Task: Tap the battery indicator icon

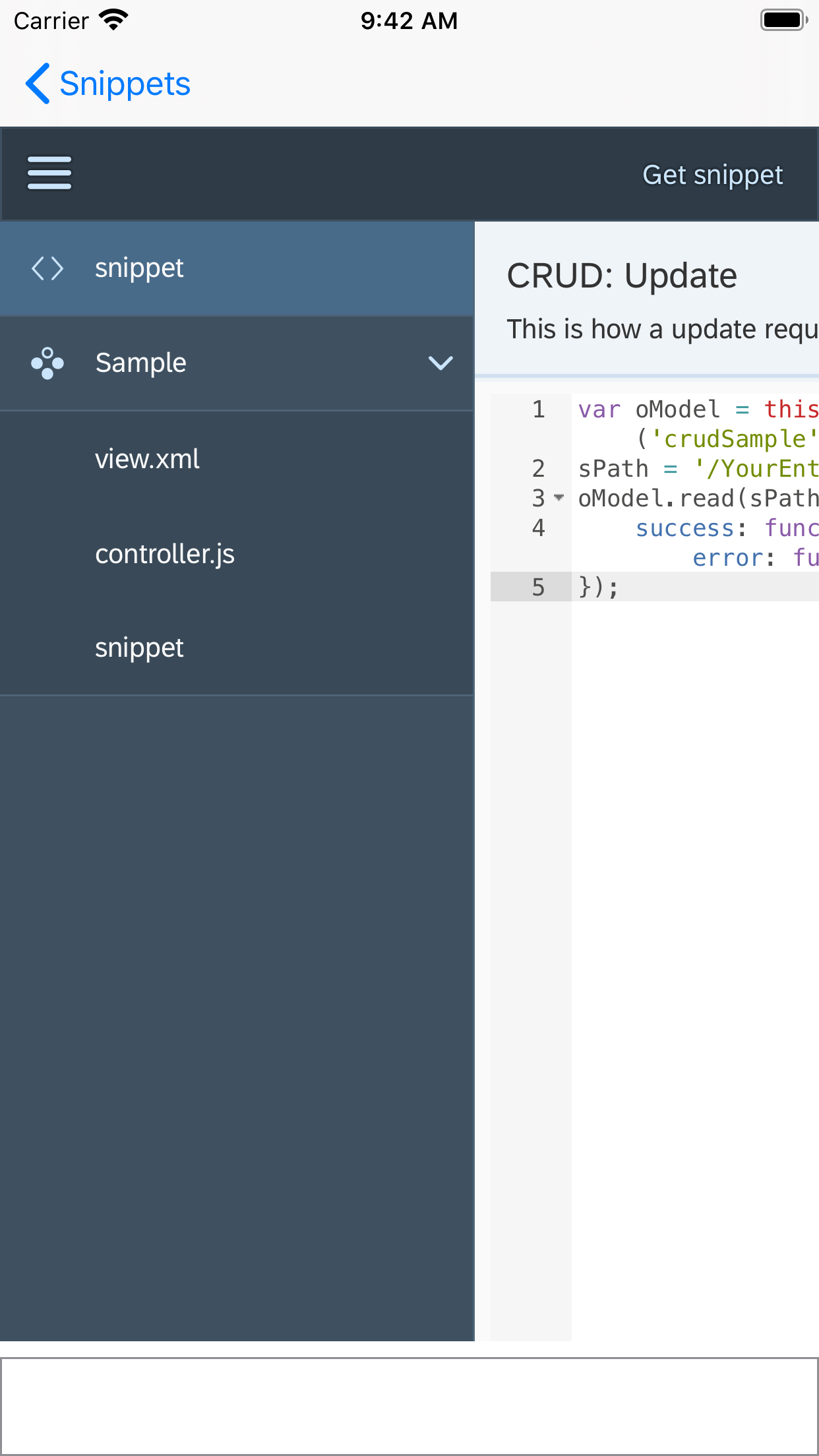Action: (x=783, y=20)
